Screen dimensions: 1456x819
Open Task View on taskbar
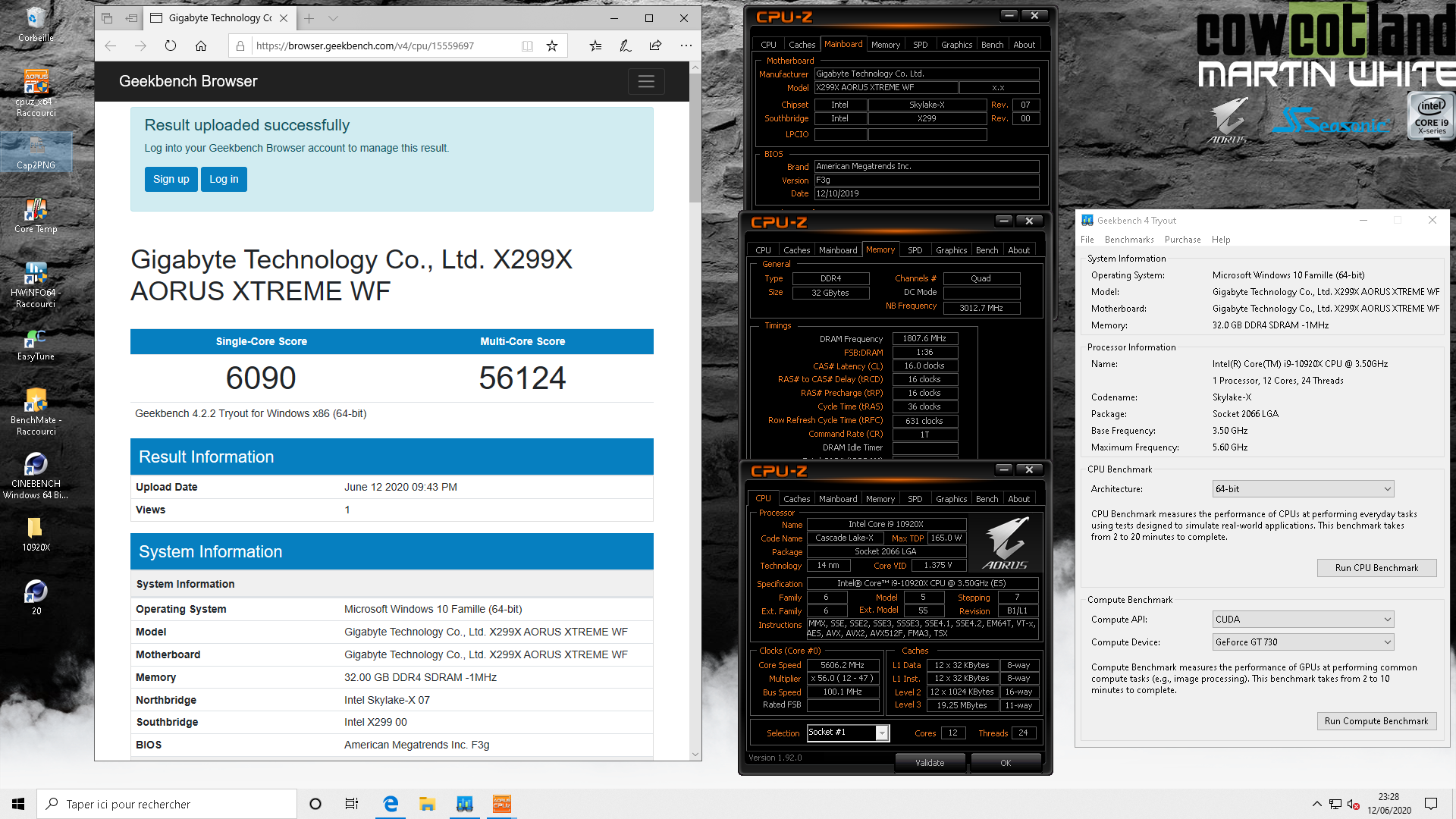[x=352, y=804]
